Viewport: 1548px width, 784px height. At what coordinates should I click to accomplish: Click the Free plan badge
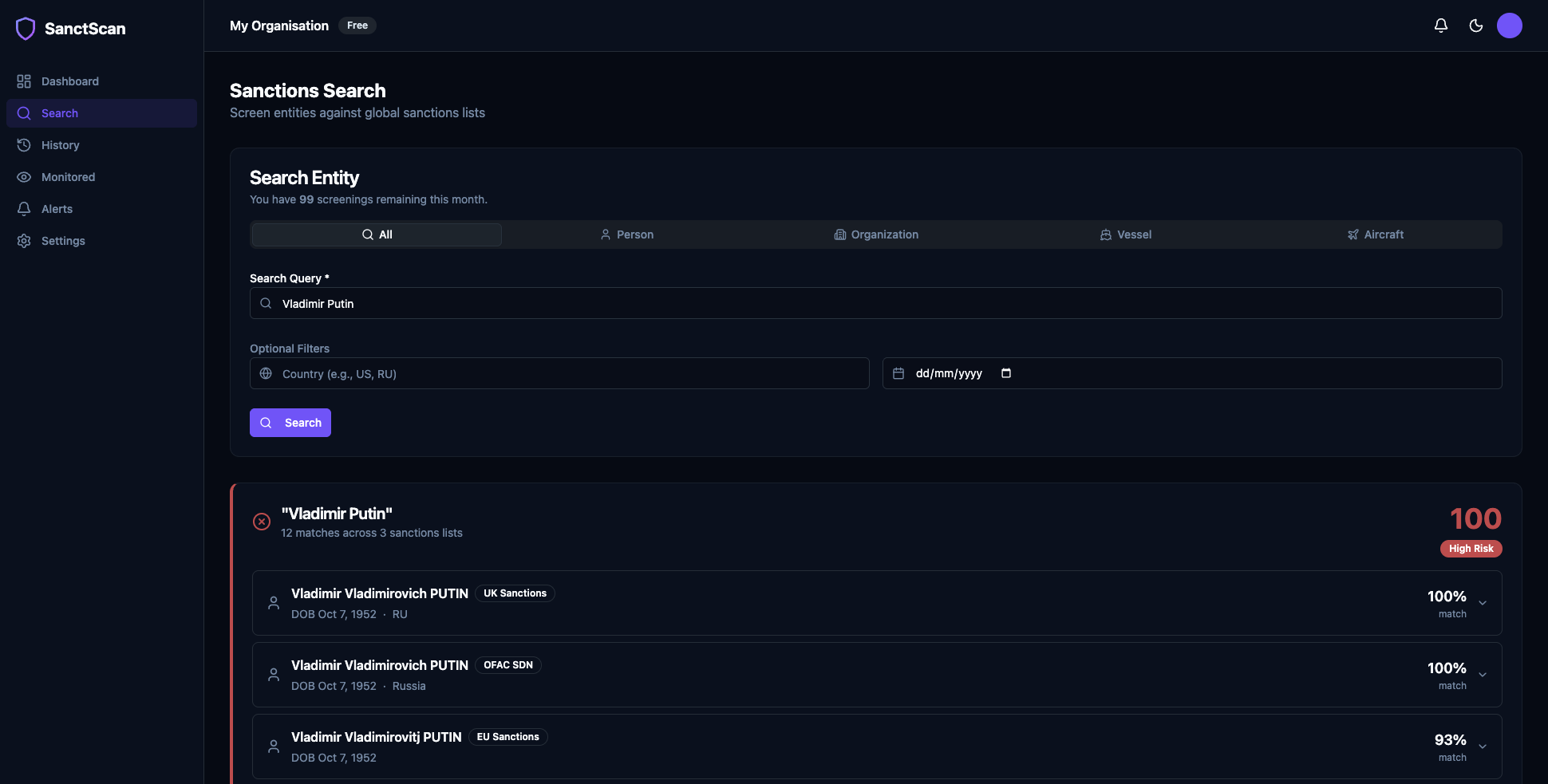[x=357, y=26]
